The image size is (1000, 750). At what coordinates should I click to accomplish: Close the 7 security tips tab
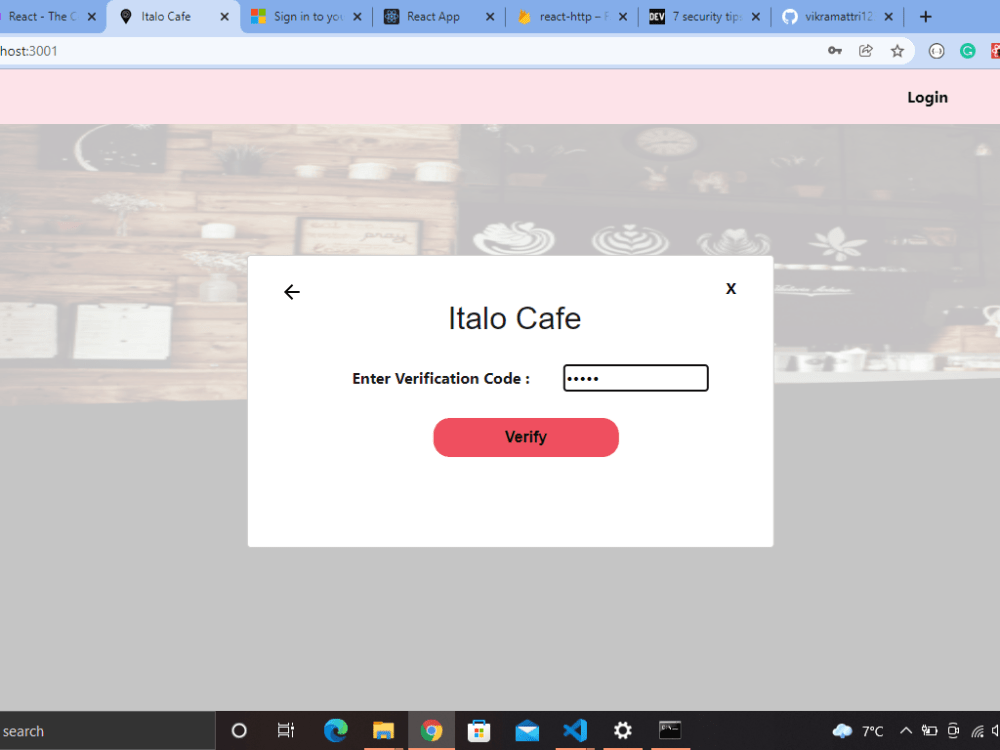coord(756,17)
